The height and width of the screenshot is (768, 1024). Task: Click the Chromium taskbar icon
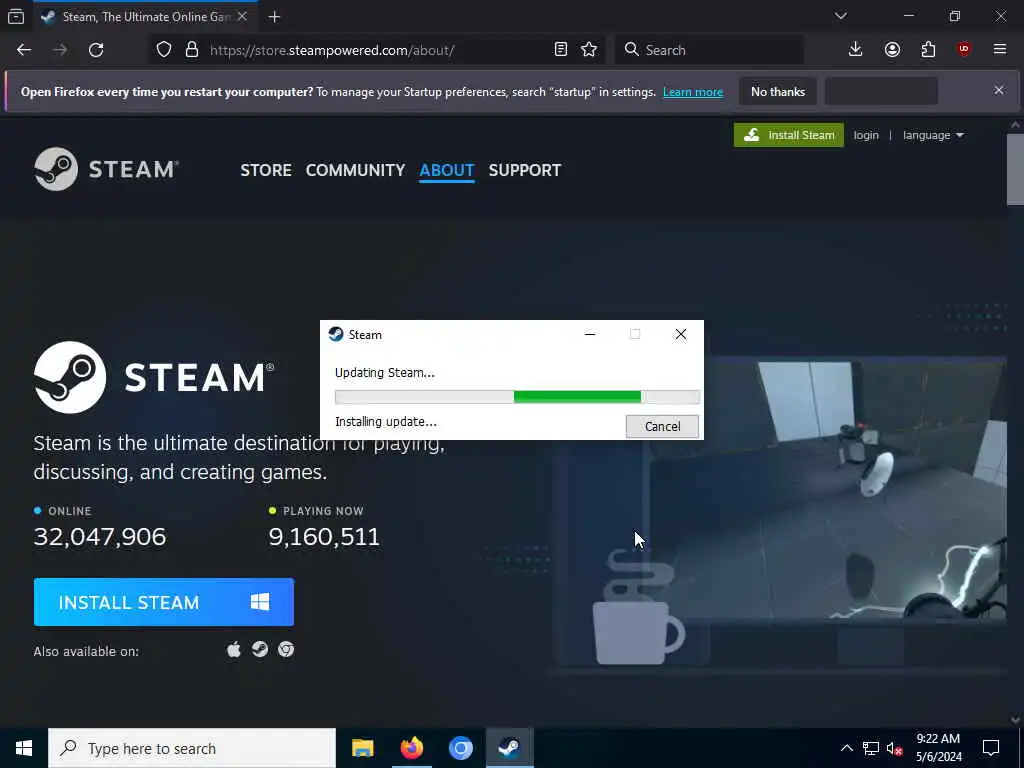click(460, 748)
